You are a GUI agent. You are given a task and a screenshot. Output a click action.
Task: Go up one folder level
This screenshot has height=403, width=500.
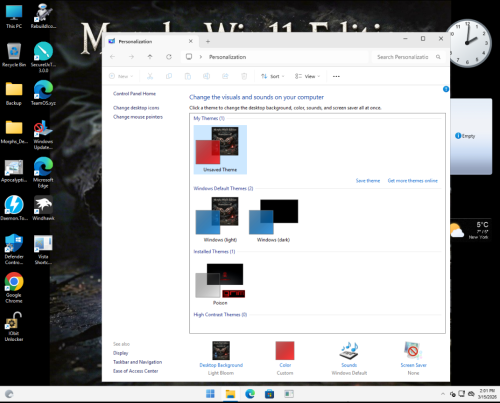click(x=150, y=57)
